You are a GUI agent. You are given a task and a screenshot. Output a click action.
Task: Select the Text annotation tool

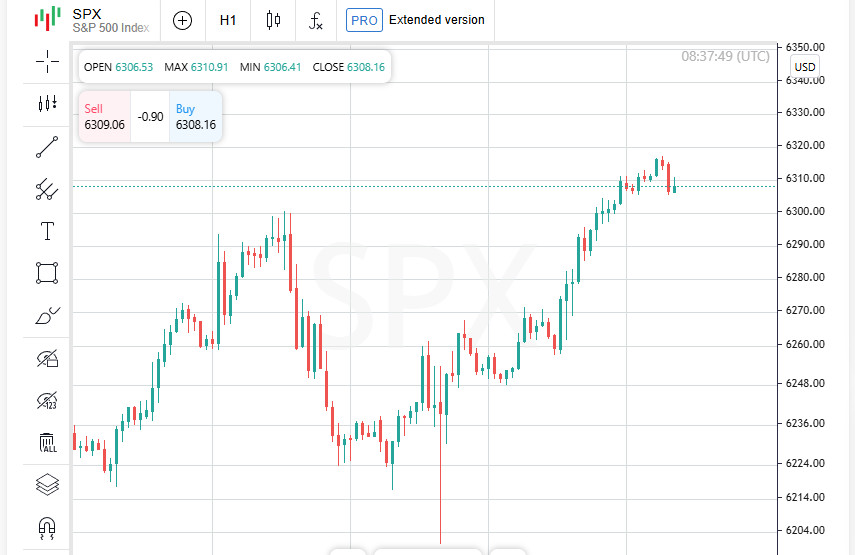[47, 231]
